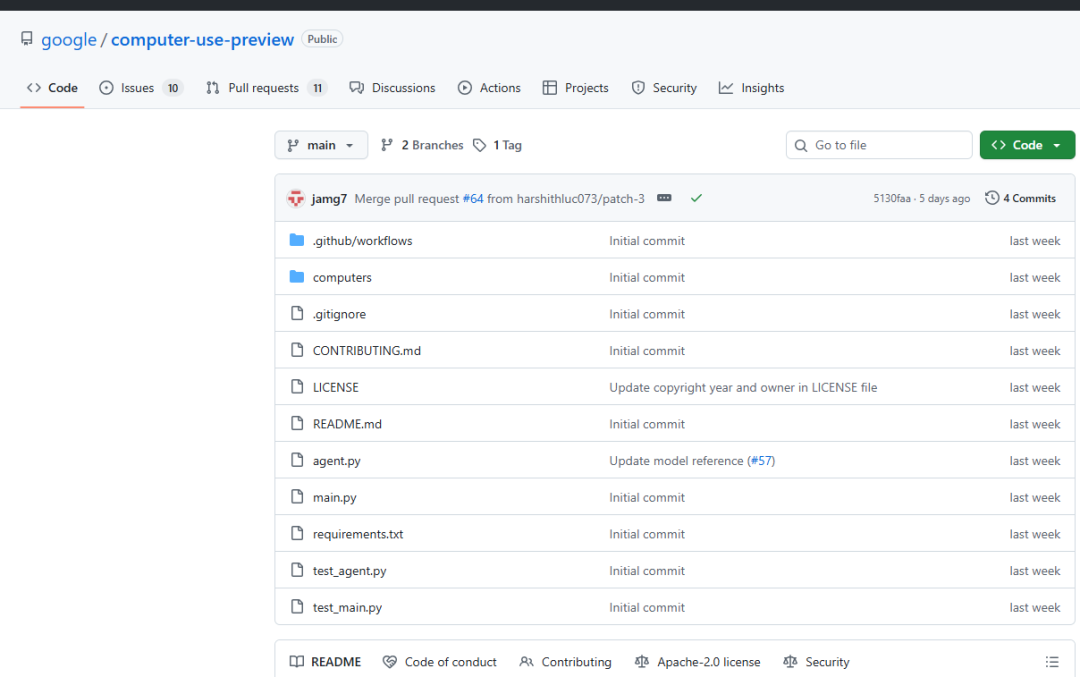The image size is (1080, 677).
Task: Click the search magnifier icon
Action: [x=800, y=145]
